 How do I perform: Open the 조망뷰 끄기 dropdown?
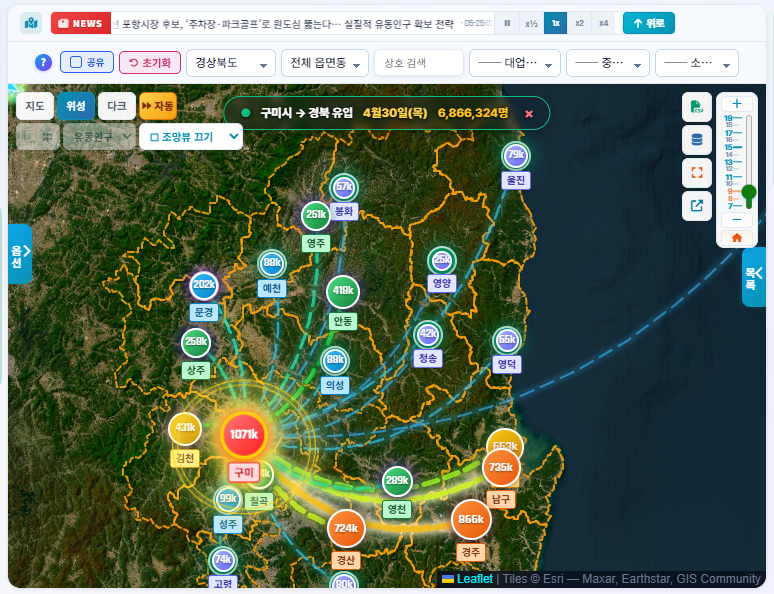tap(191, 137)
